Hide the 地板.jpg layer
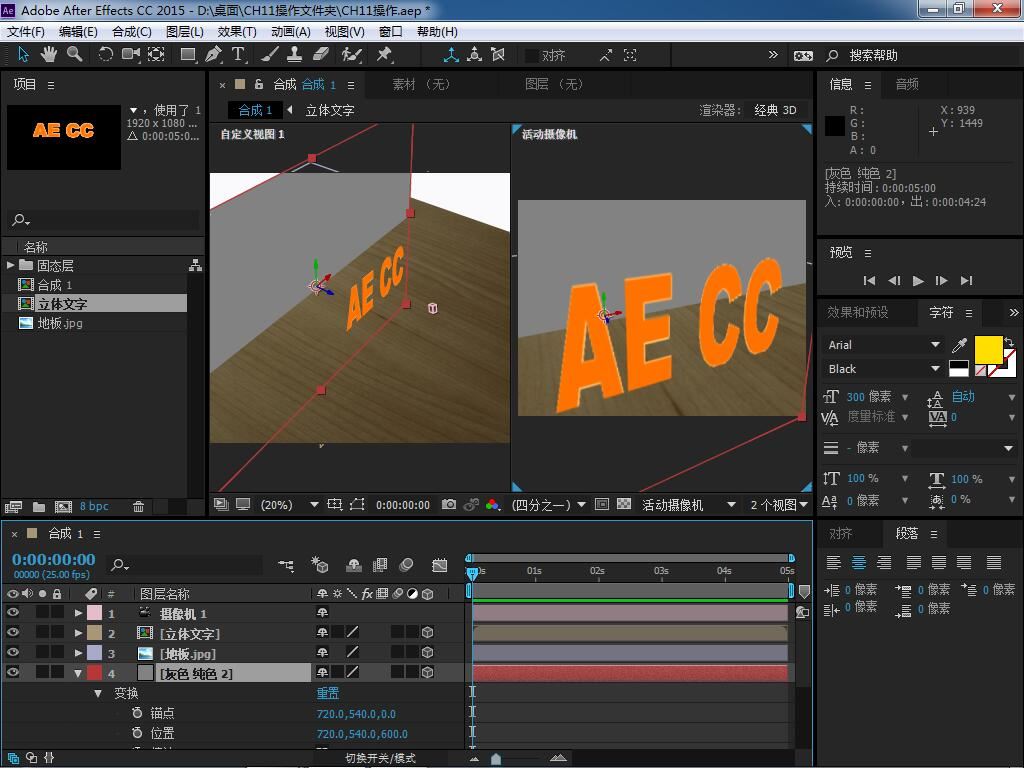The height and width of the screenshot is (768, 1024). tap(13, 653)
